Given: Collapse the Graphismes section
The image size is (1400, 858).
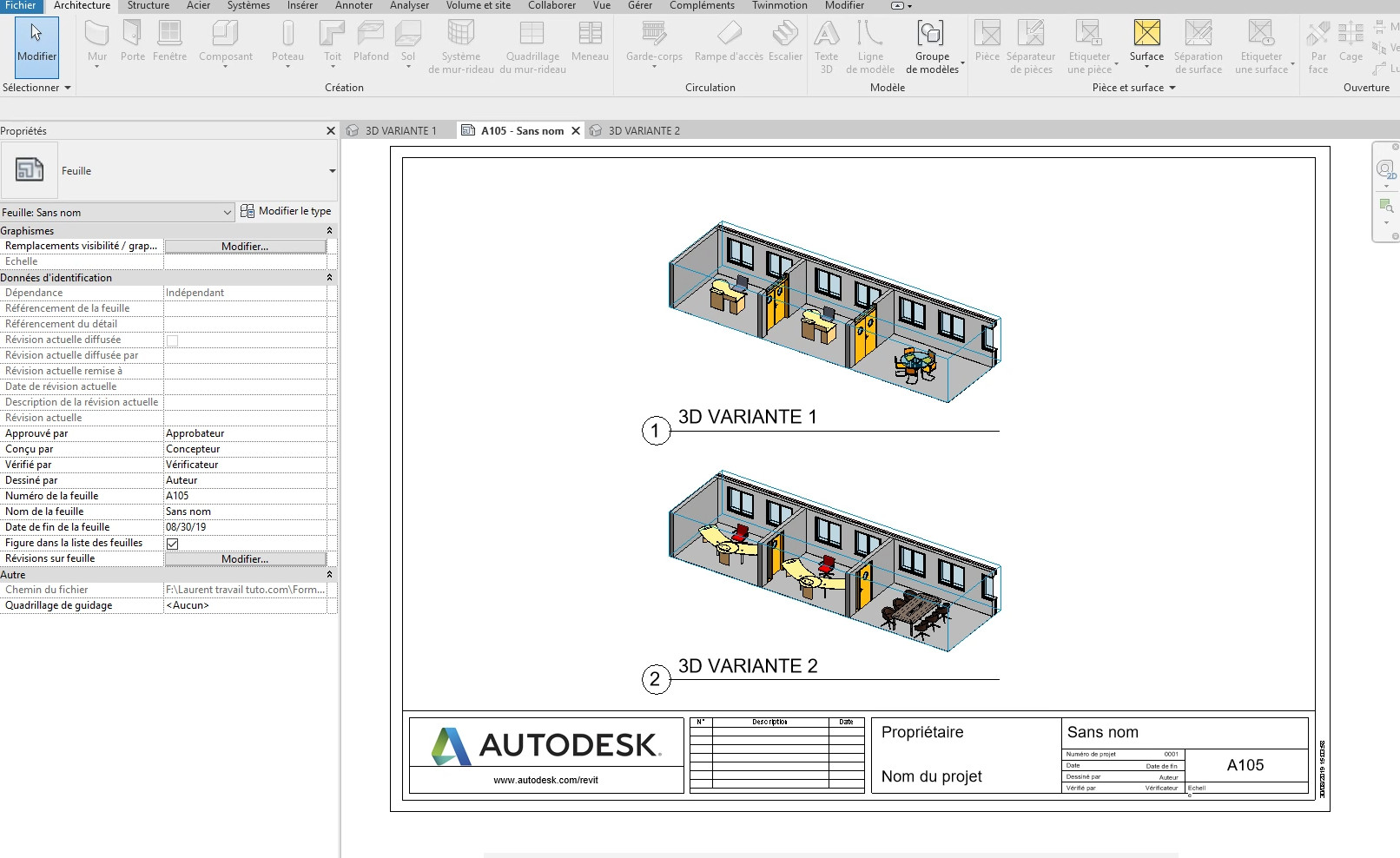Looking at the screenshot, I should [329, 231].
